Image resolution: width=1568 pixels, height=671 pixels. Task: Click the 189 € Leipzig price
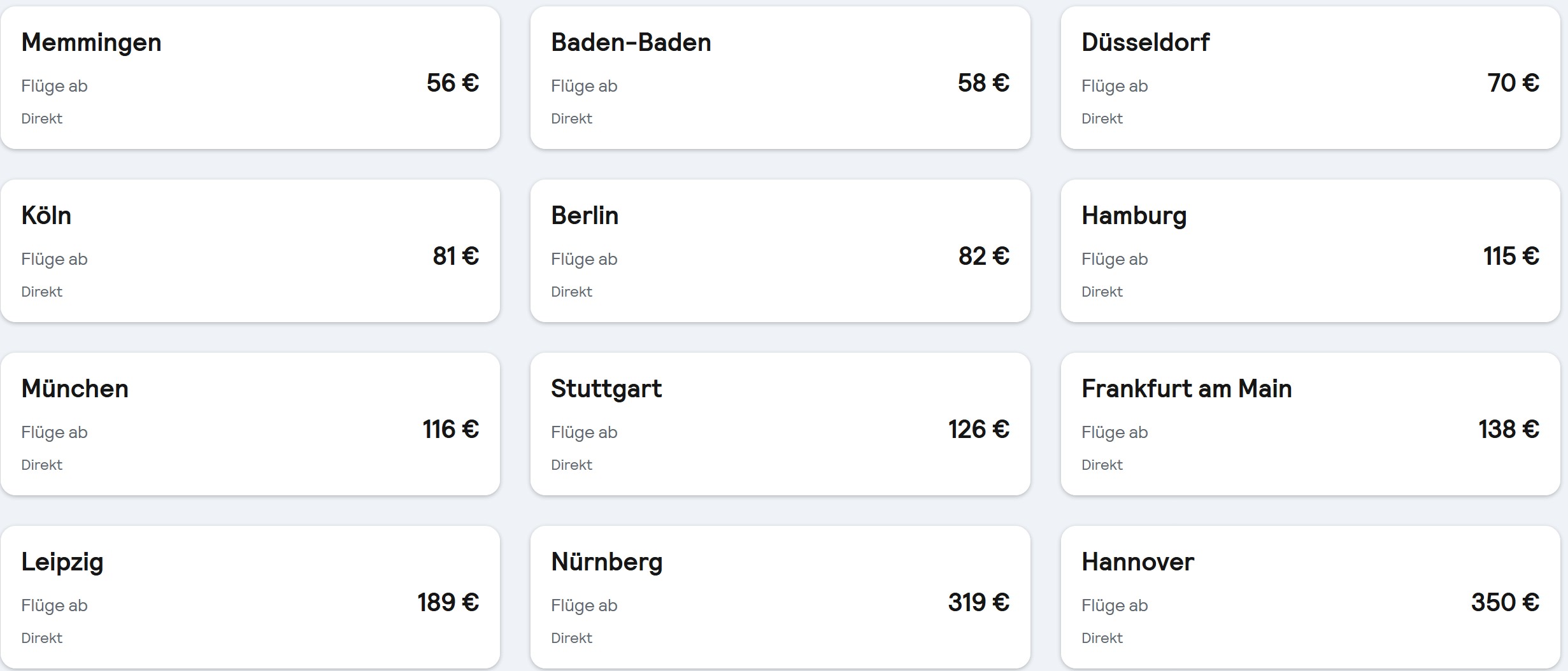[x=448, y=602]
